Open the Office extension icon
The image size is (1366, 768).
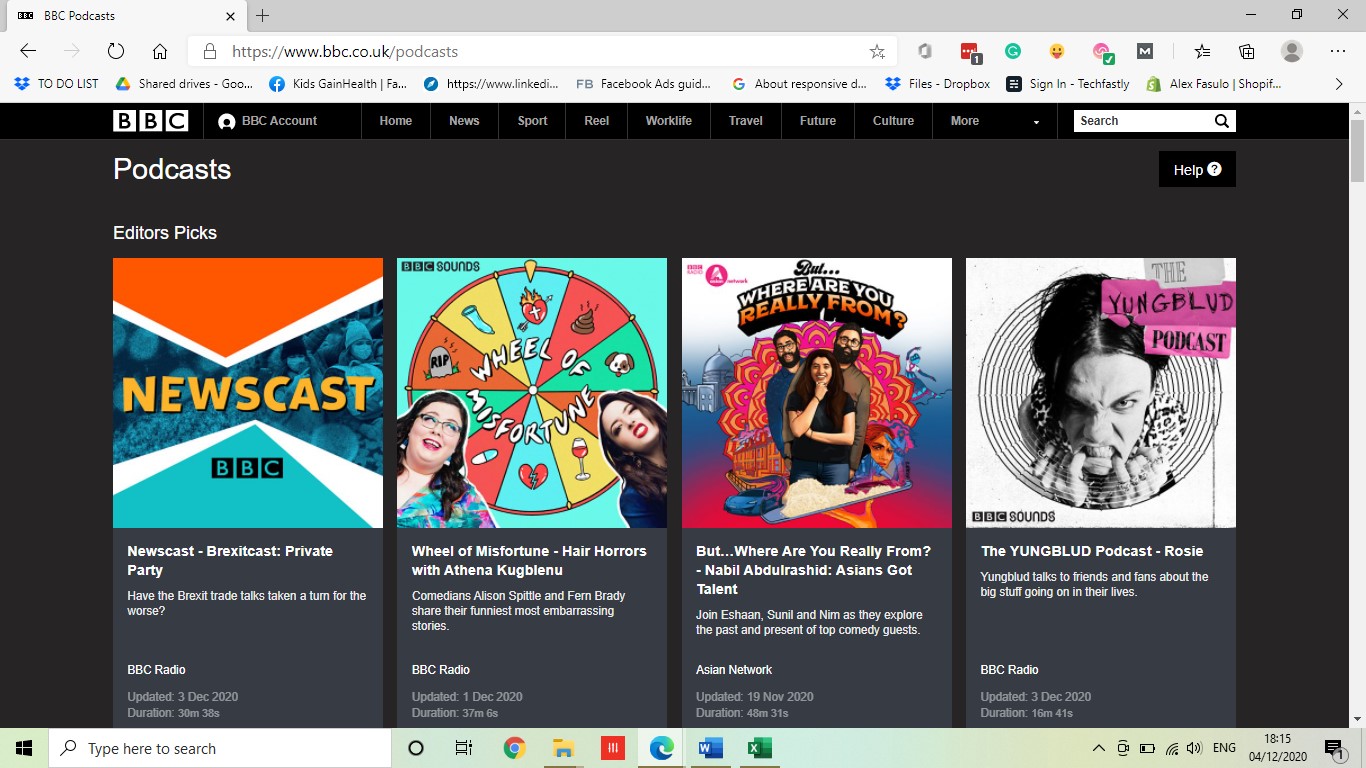pyautogui.click(x=925, y=51)
